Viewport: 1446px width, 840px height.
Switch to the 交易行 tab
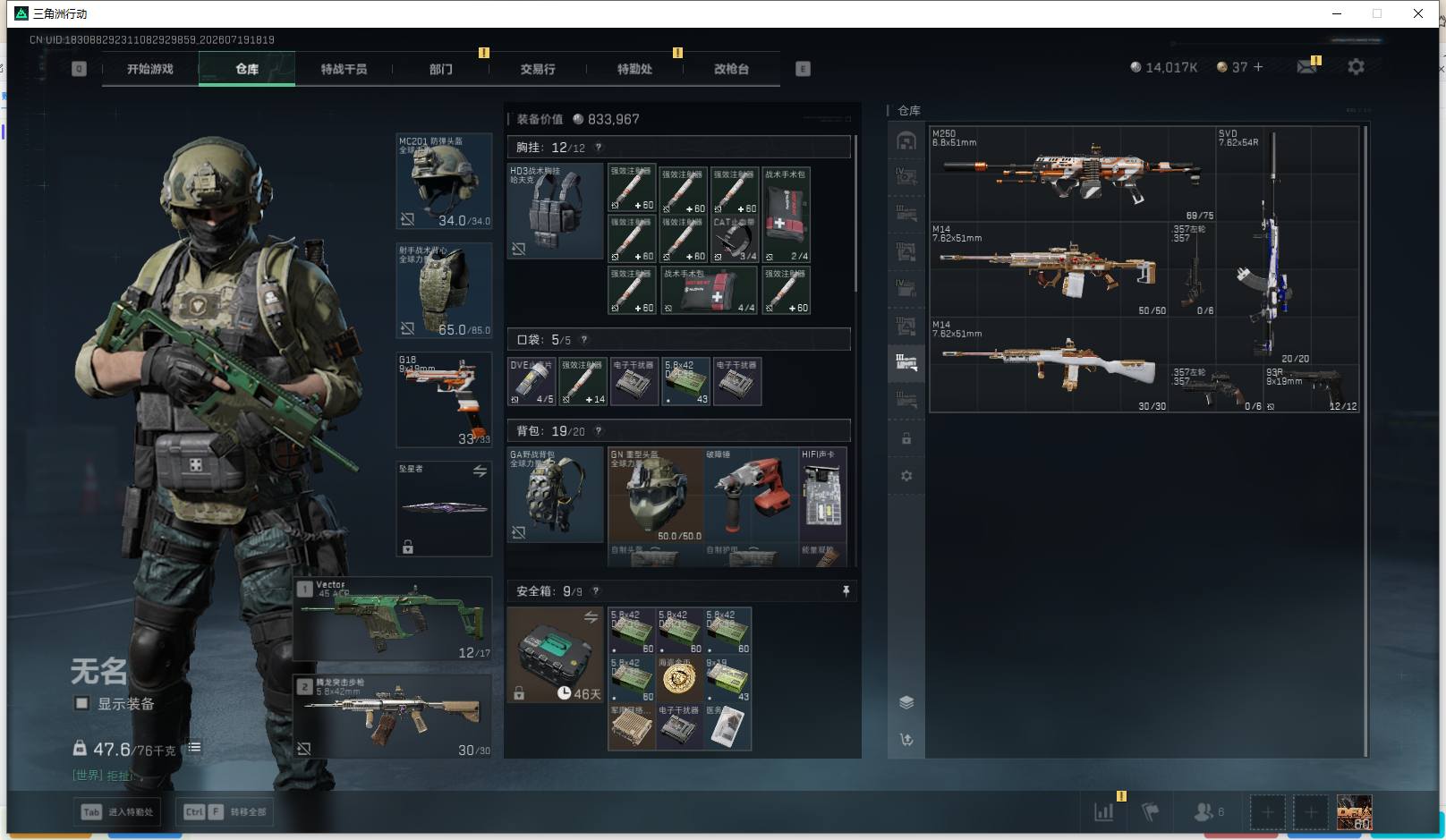click(538, 69)
